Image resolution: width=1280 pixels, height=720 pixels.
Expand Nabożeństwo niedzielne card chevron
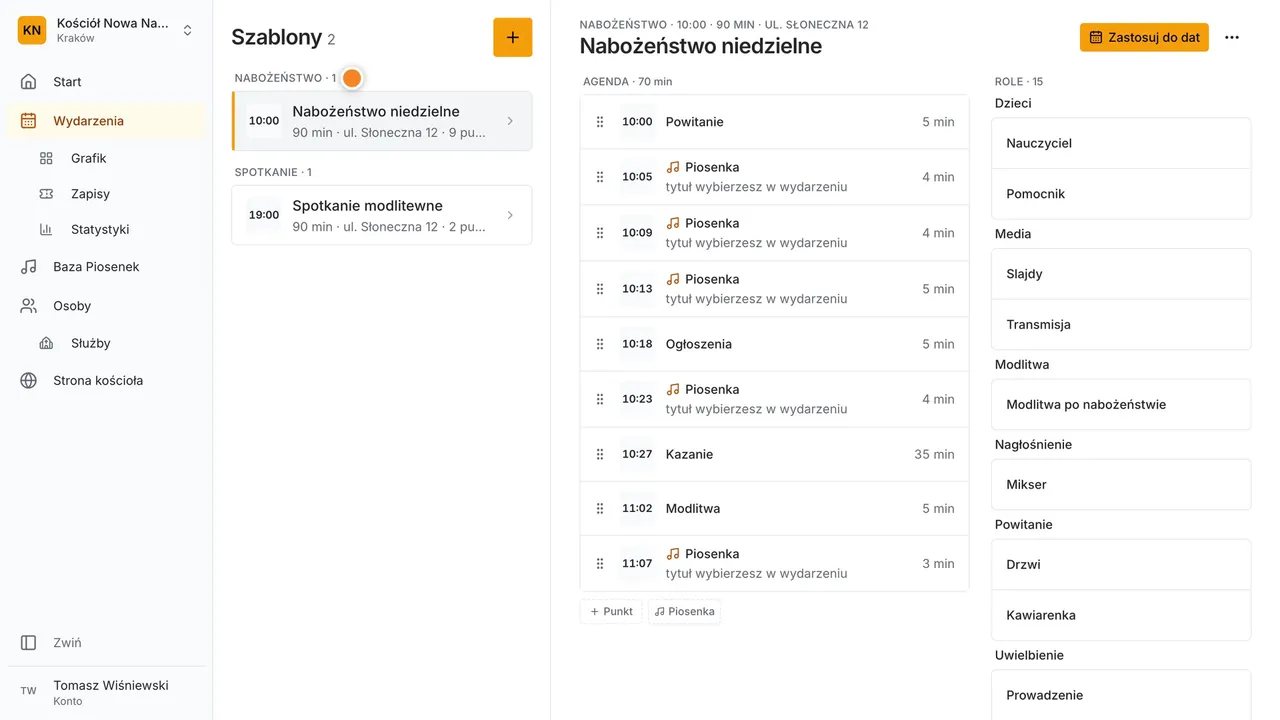[510, 121]
